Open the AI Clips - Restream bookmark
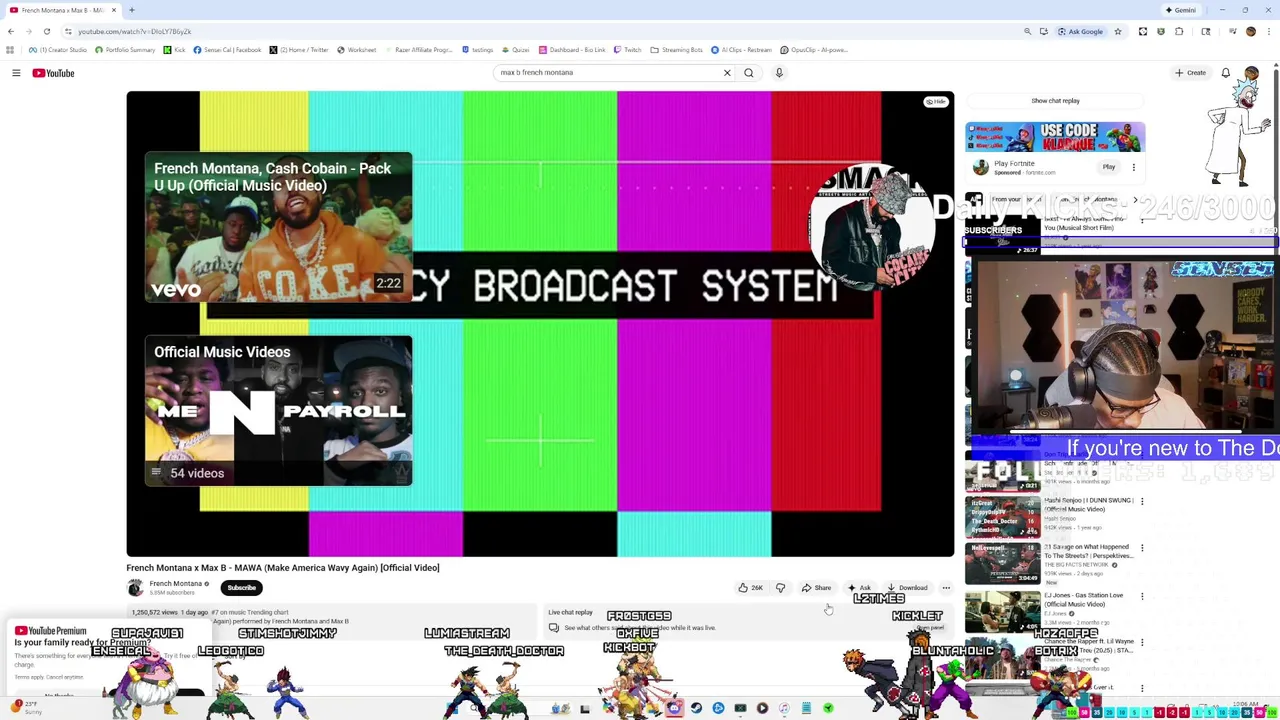This screenshot has width=1280, height=720. [x=741, y=50]
